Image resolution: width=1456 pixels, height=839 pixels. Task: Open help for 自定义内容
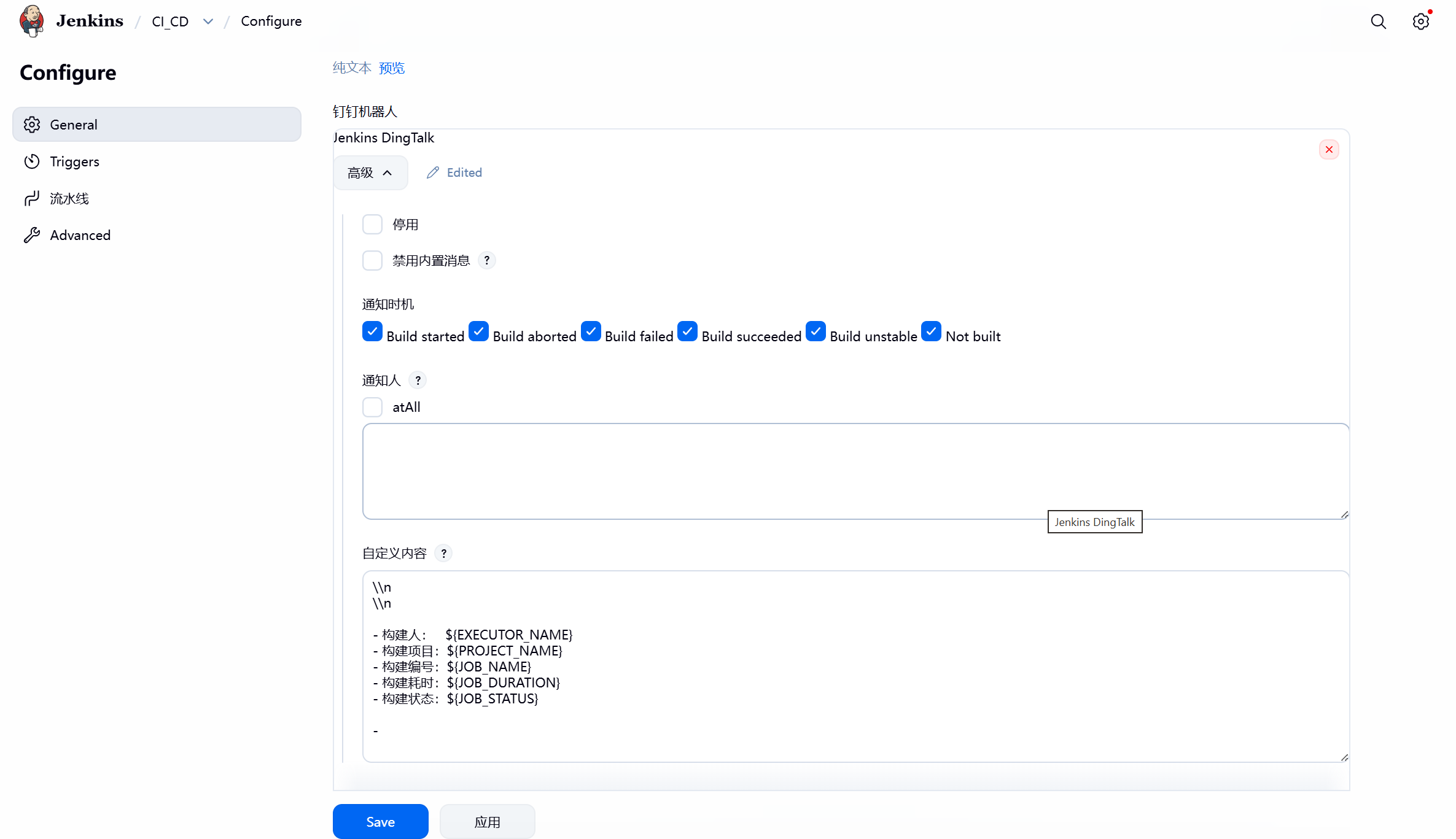point(444,554)
